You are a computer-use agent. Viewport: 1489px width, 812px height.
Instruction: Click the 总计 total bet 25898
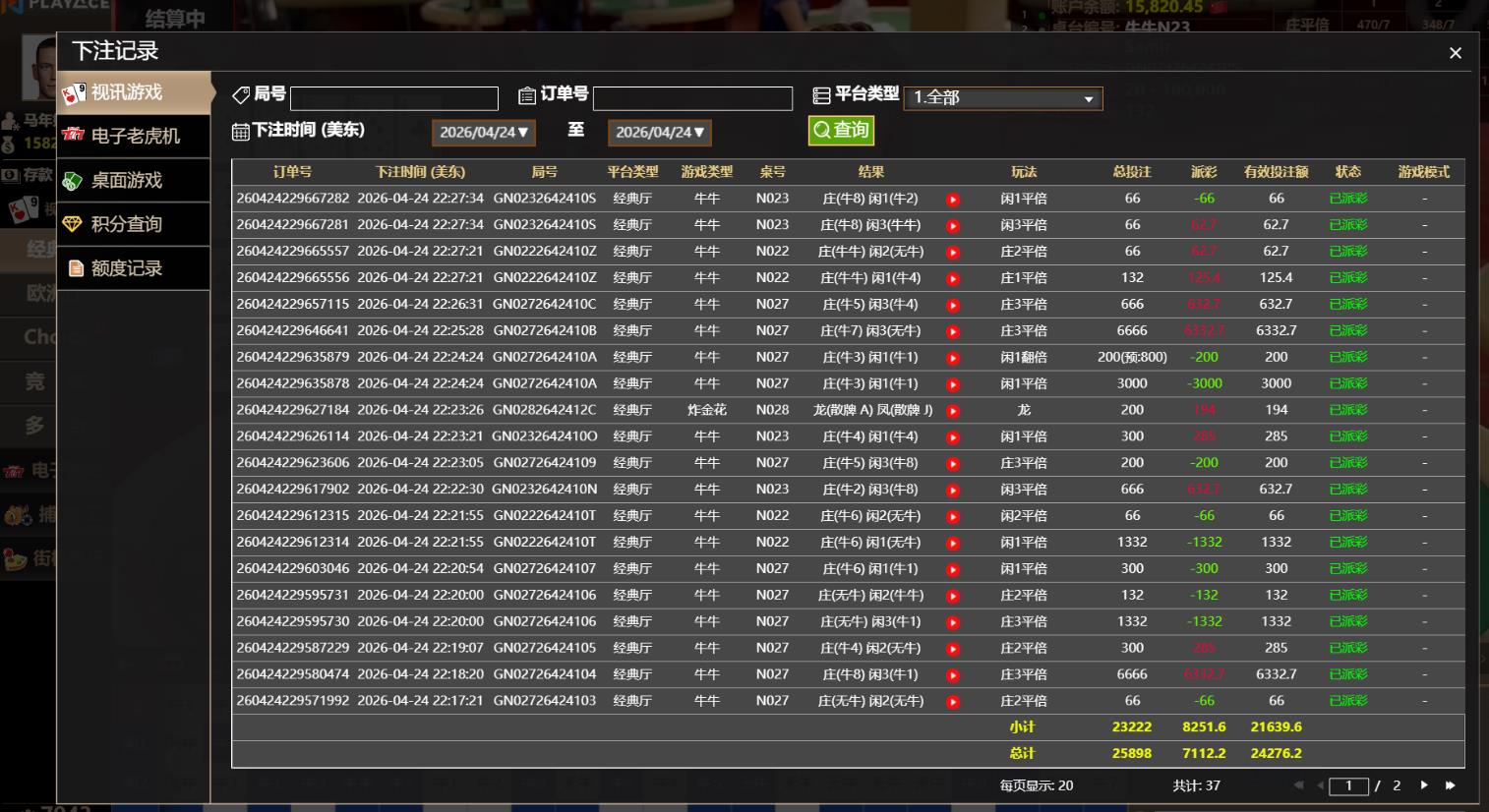point(1132,753)
